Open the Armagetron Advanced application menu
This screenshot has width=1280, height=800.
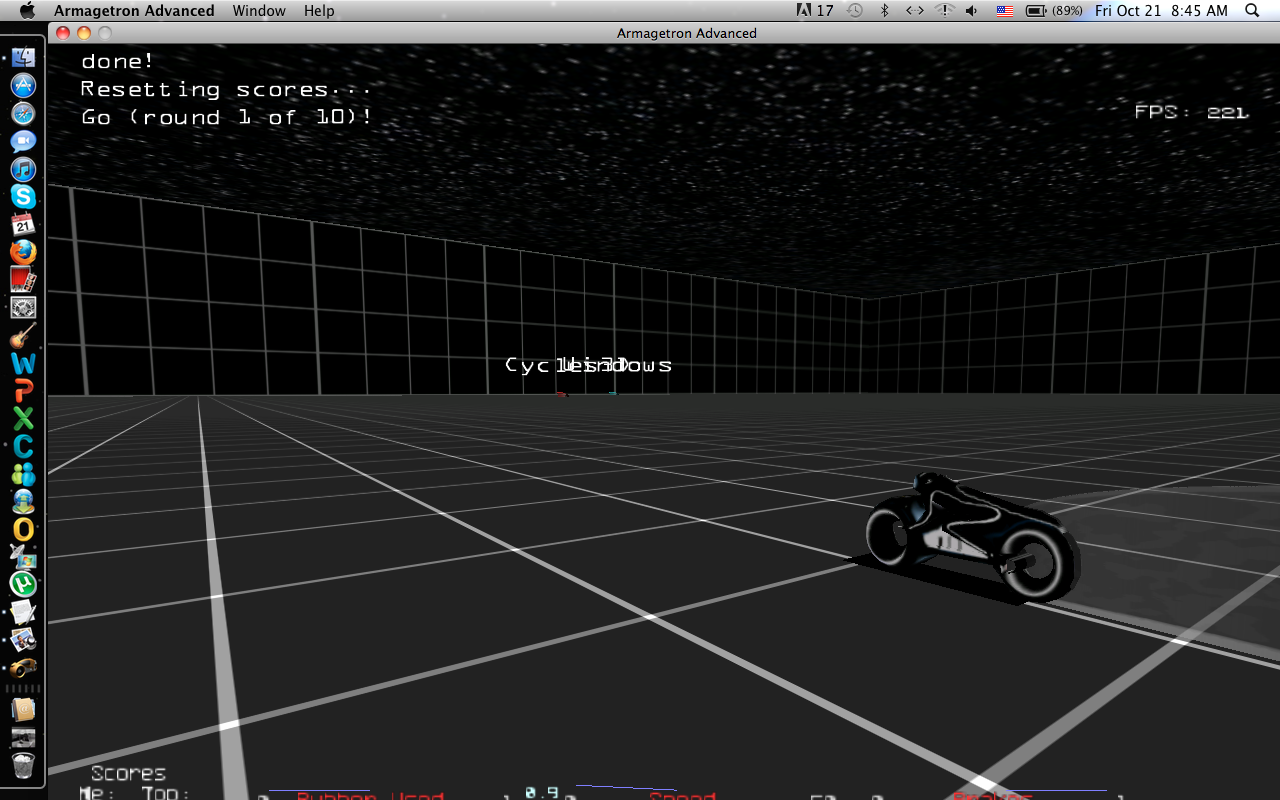pyautogui.click(x=134, y=10)
